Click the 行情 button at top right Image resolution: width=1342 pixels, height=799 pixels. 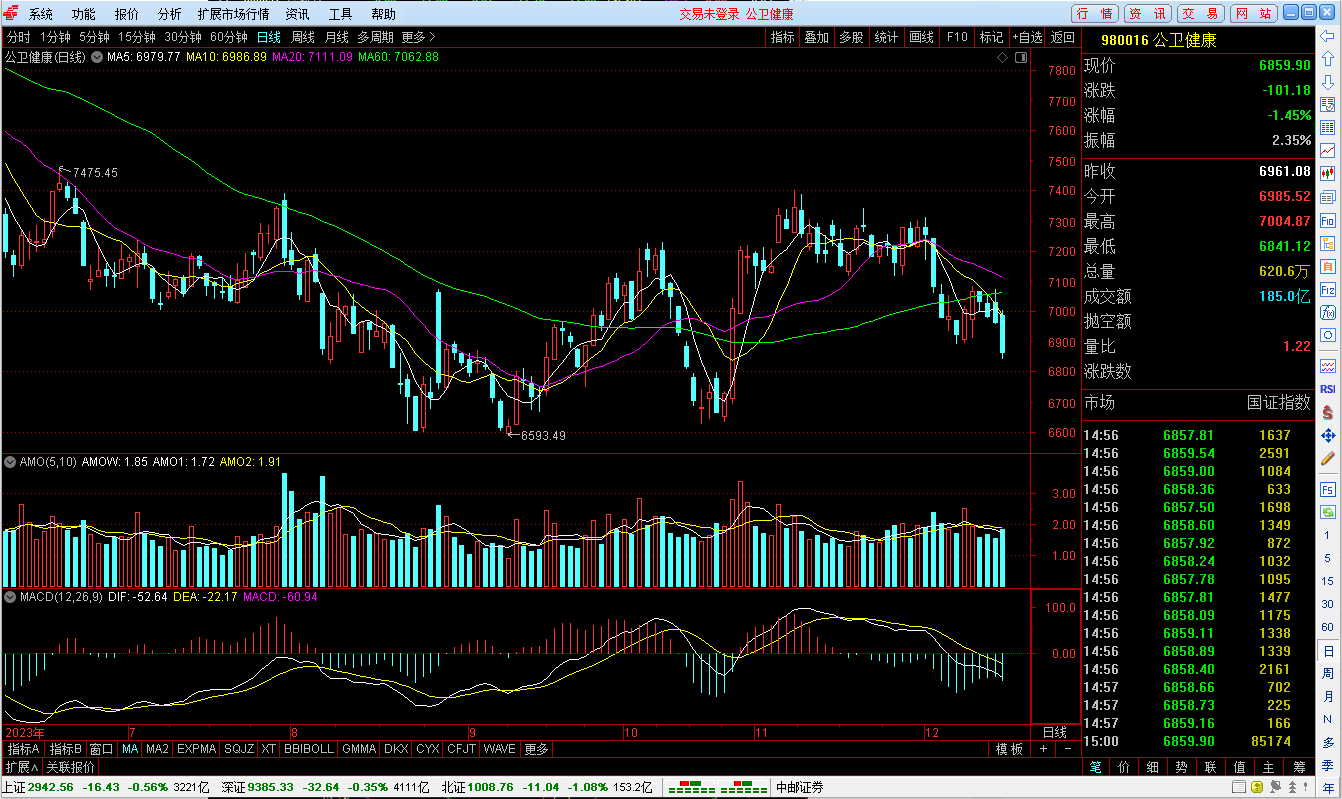[1095, 14]
